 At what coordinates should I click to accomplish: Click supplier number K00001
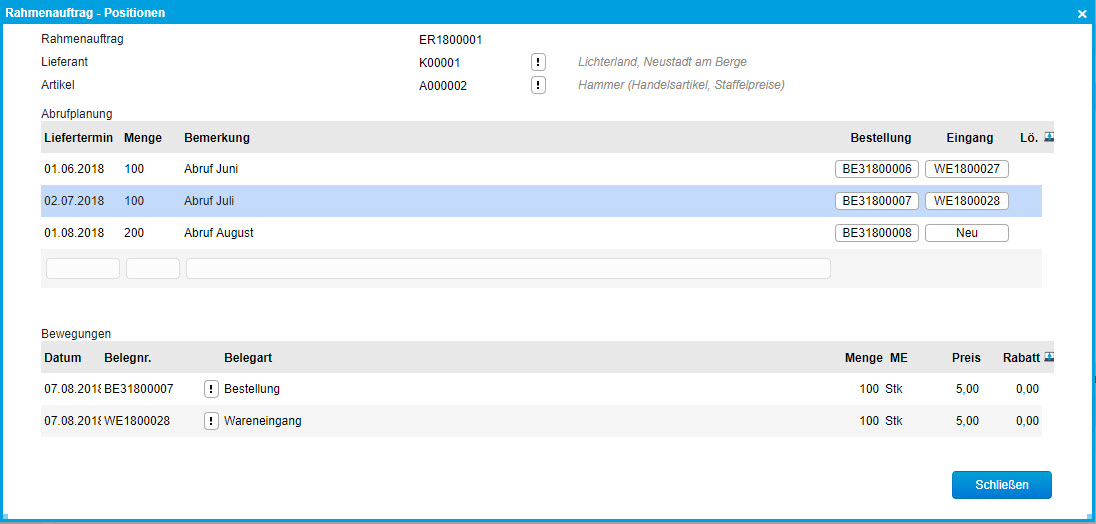(440, 63)
